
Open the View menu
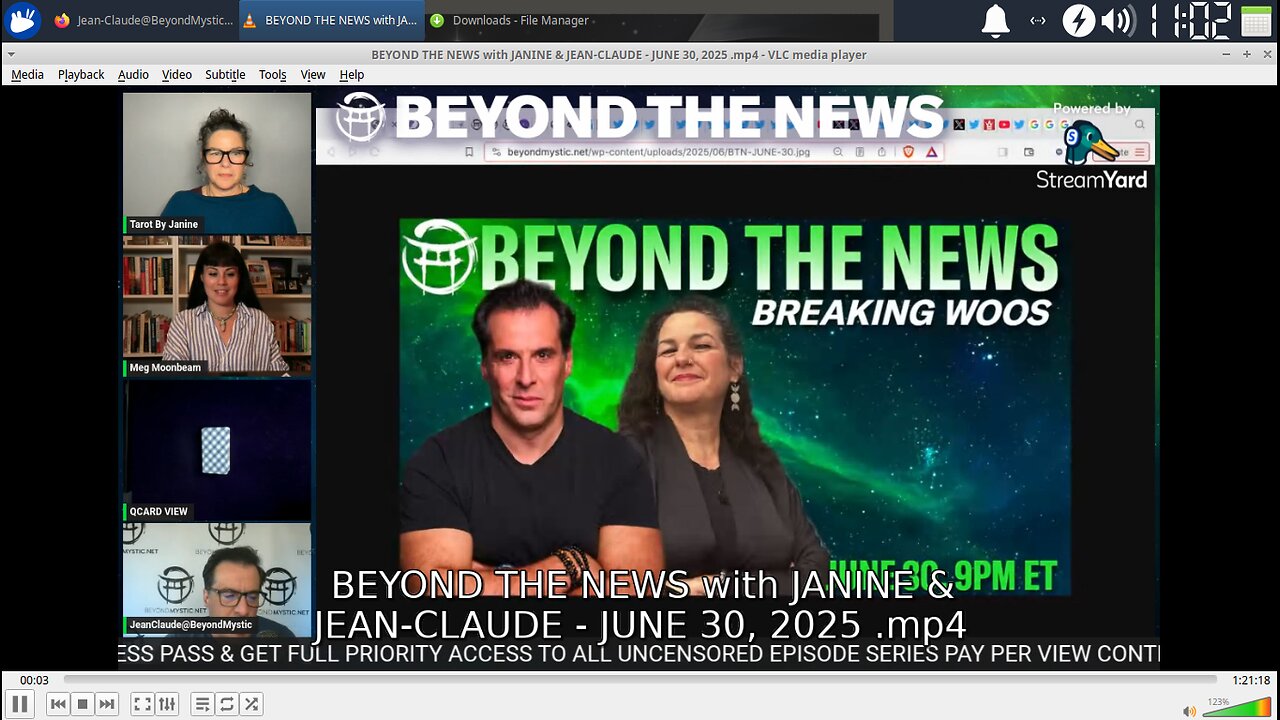coord(313,75)
